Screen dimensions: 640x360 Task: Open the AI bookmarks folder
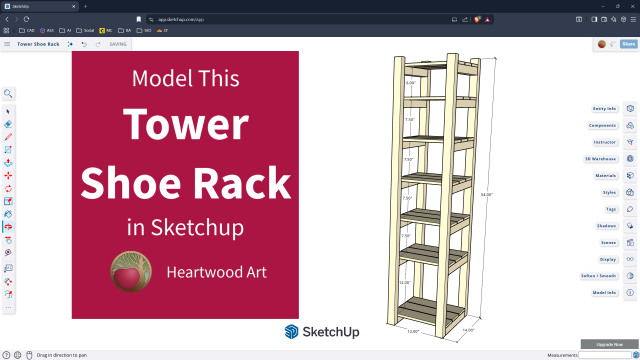point(65,31)
